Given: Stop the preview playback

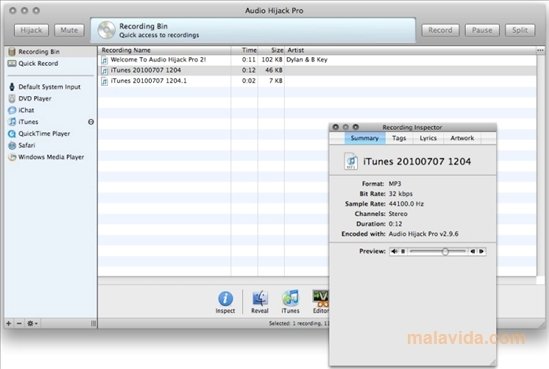Looking at the screenshot, I should point(403,251).
